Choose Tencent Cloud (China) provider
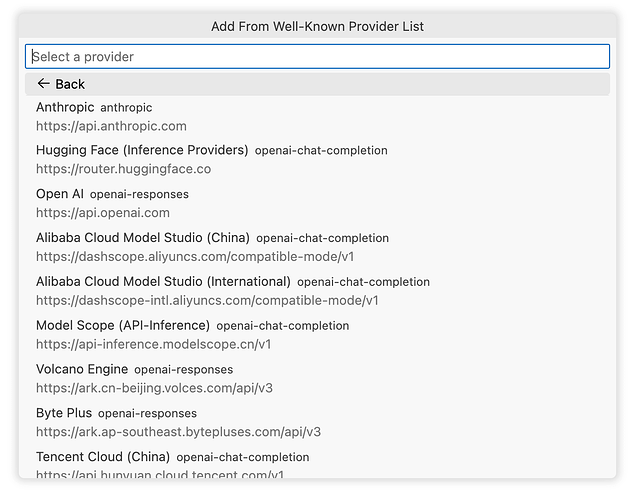The height and width of the screenshot is (500, 637). click(317, 463)
